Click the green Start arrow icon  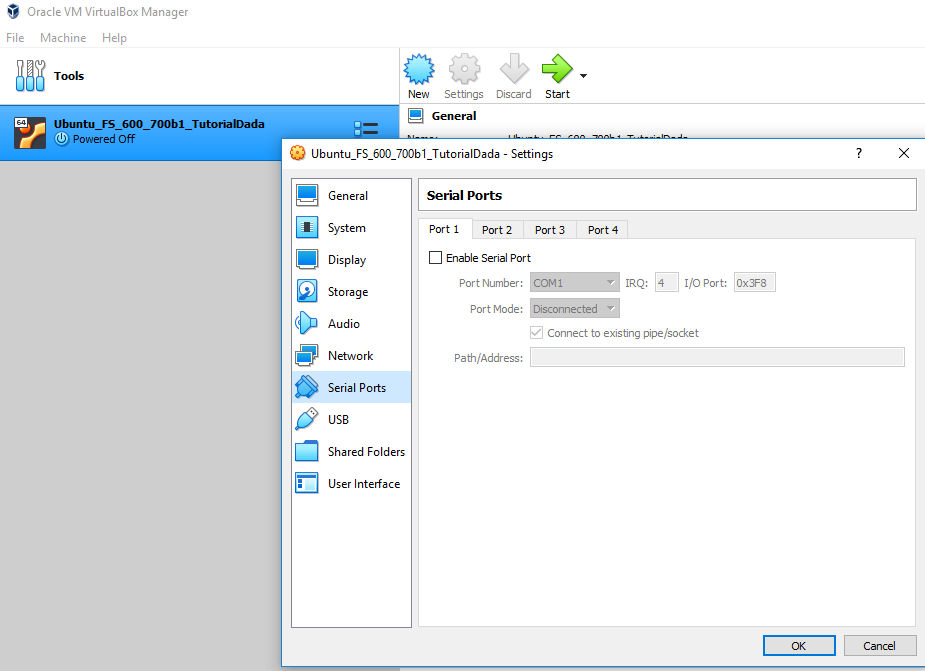556,70
